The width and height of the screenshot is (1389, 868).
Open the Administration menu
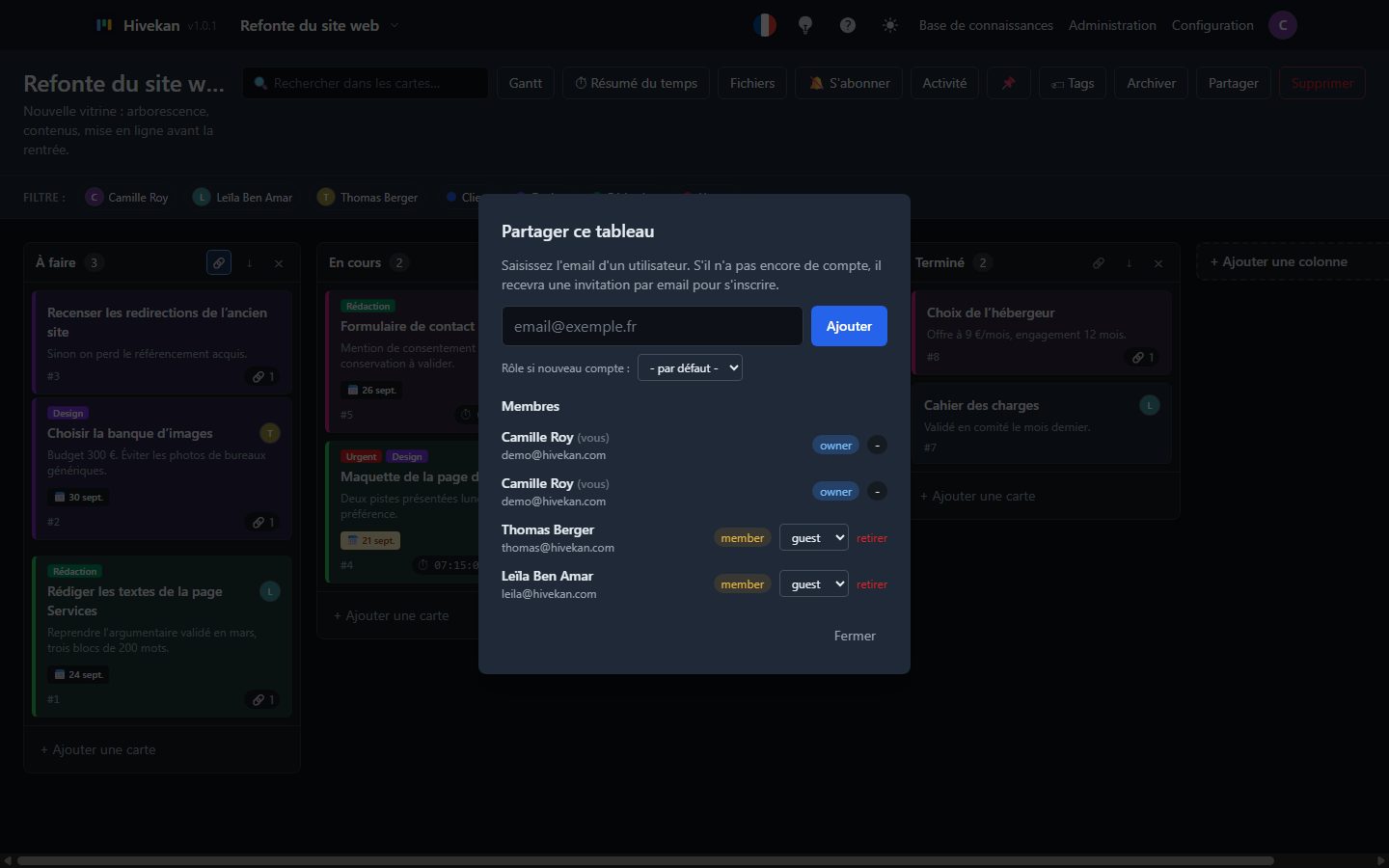[x=1112, y=25]
